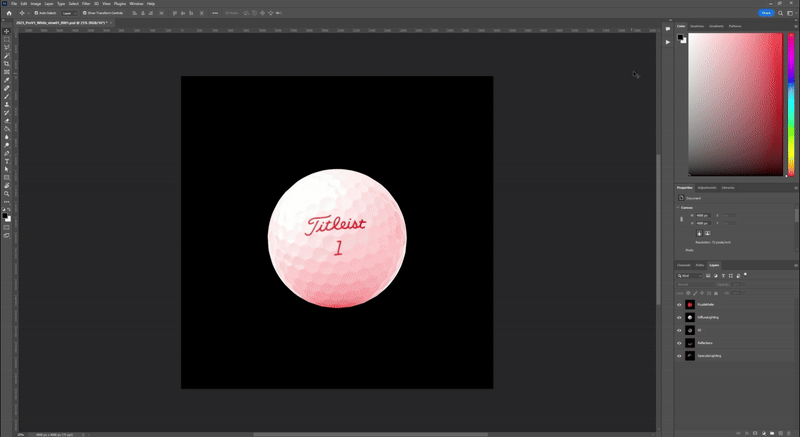
Task: Filter layers by smart object icon
Action: (738, 276)
